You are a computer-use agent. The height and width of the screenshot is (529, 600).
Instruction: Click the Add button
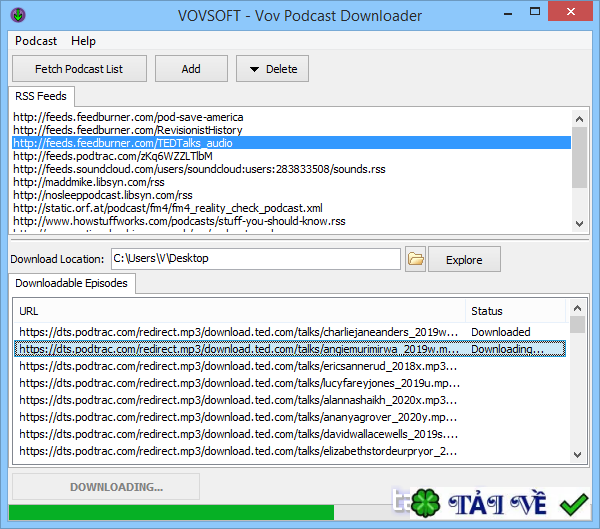pos(191,69)
